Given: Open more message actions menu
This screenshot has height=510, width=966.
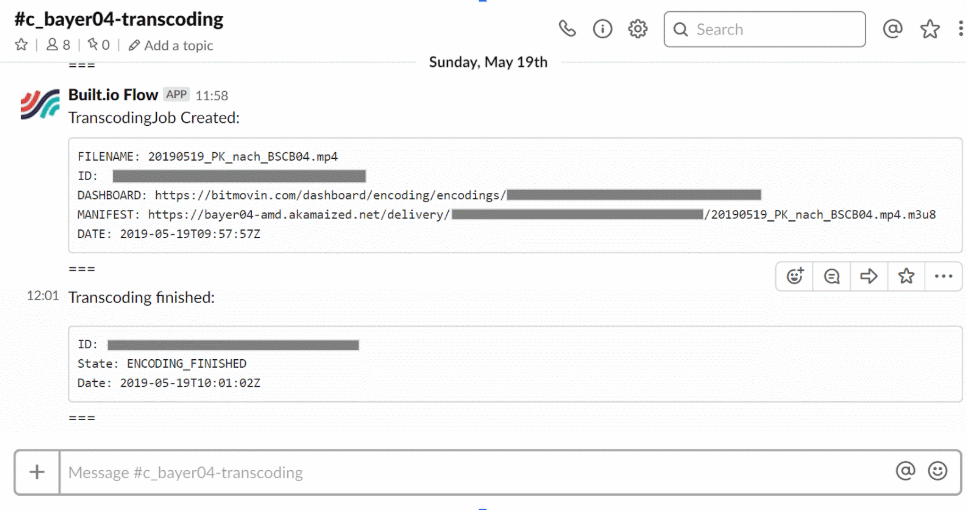Looking at the screenshot, I should click(943, 276).
